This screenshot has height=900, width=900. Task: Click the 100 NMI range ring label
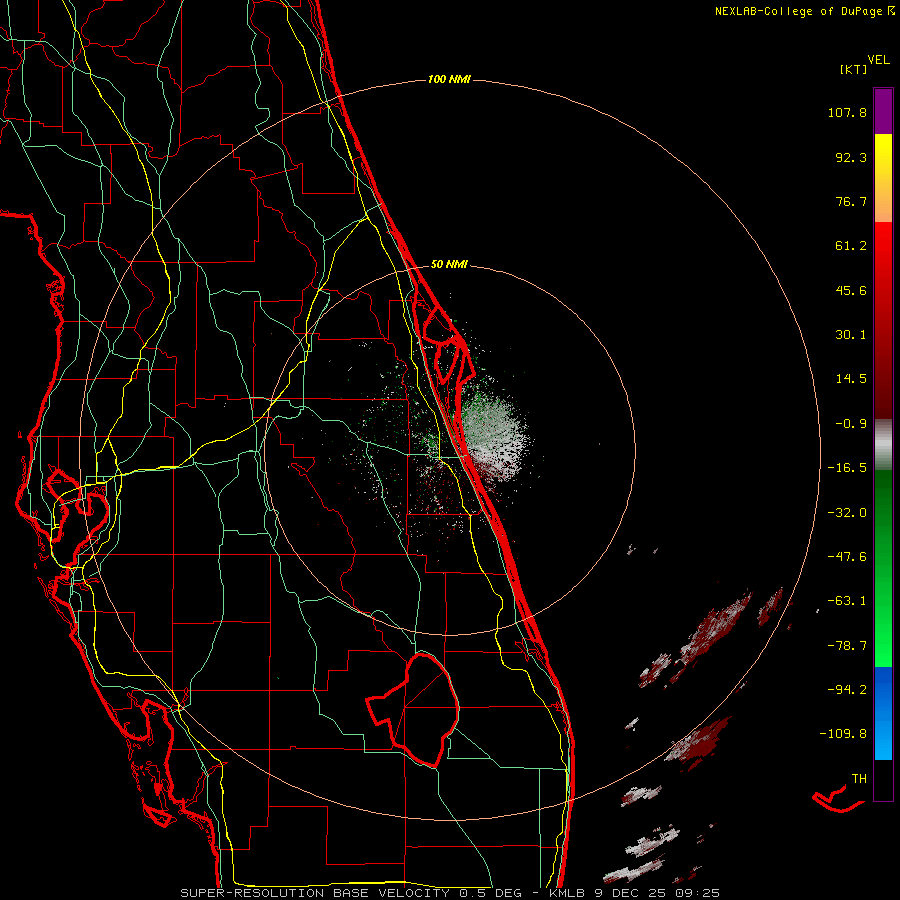[x=449, y=79]
